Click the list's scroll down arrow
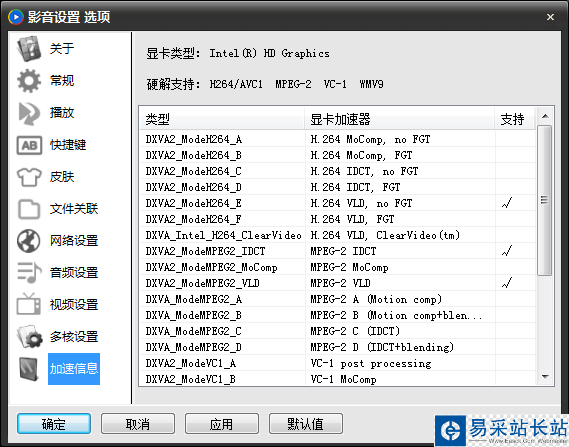Screen dimensions: 569x447 pyautogui.click(x=545, y=377)
